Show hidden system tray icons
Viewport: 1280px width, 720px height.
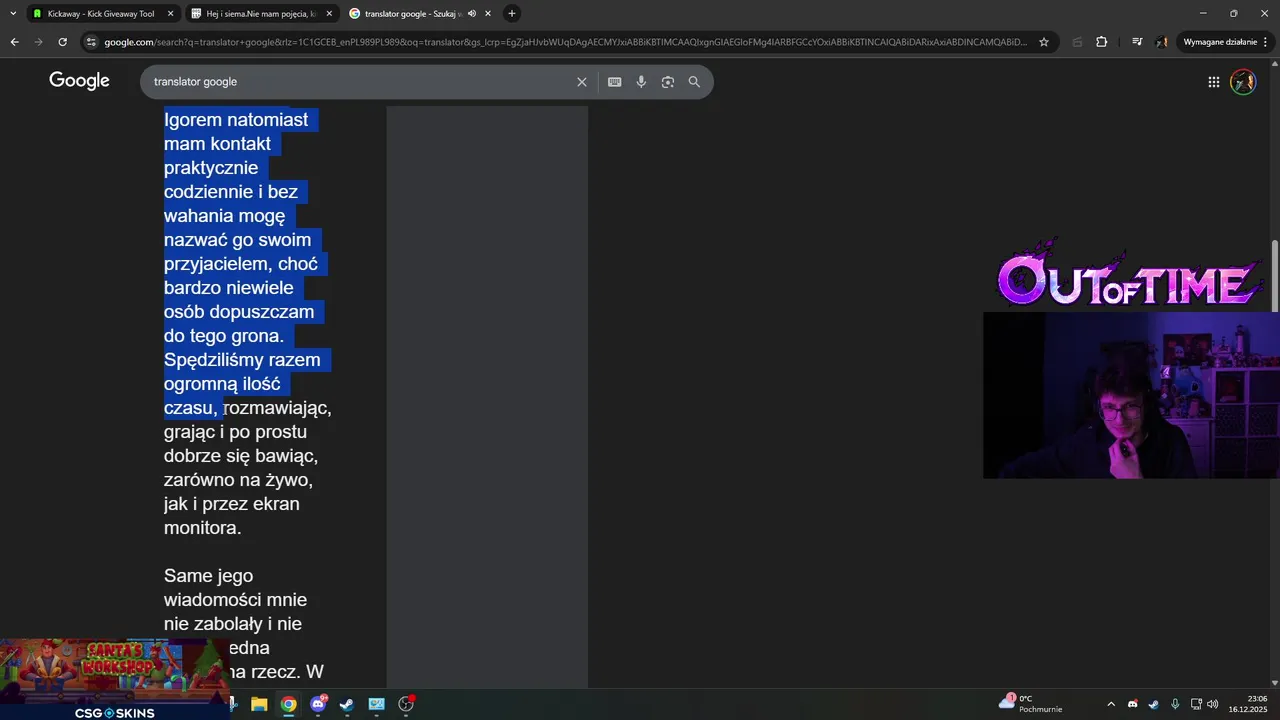(1110, 704)
